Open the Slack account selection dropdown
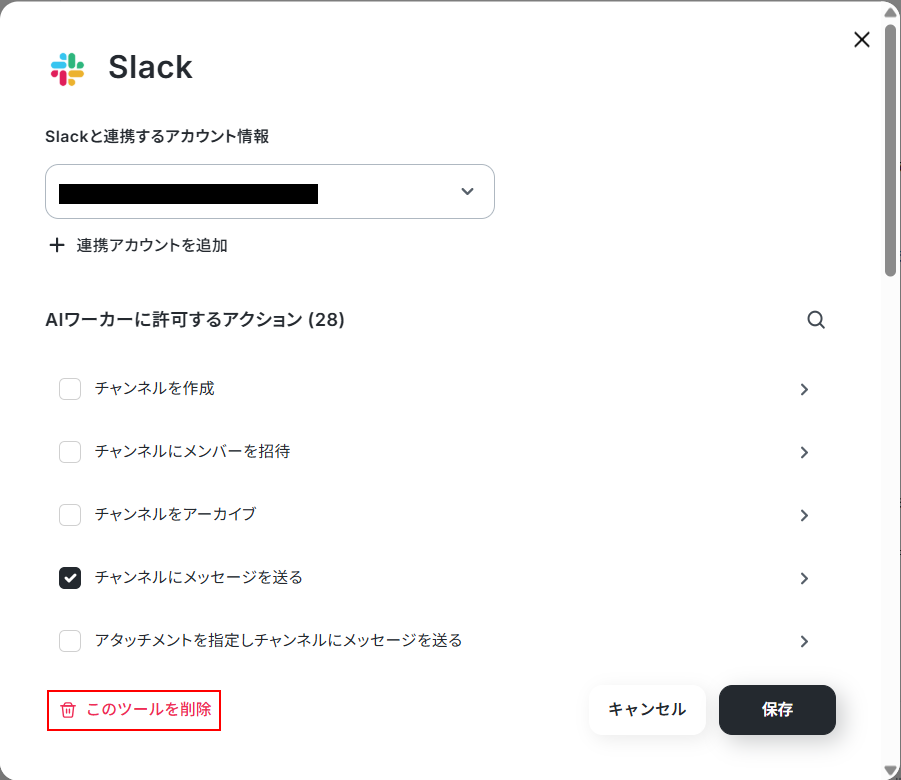The width and height of the screenshot is (901, 780). pos(269,191)
